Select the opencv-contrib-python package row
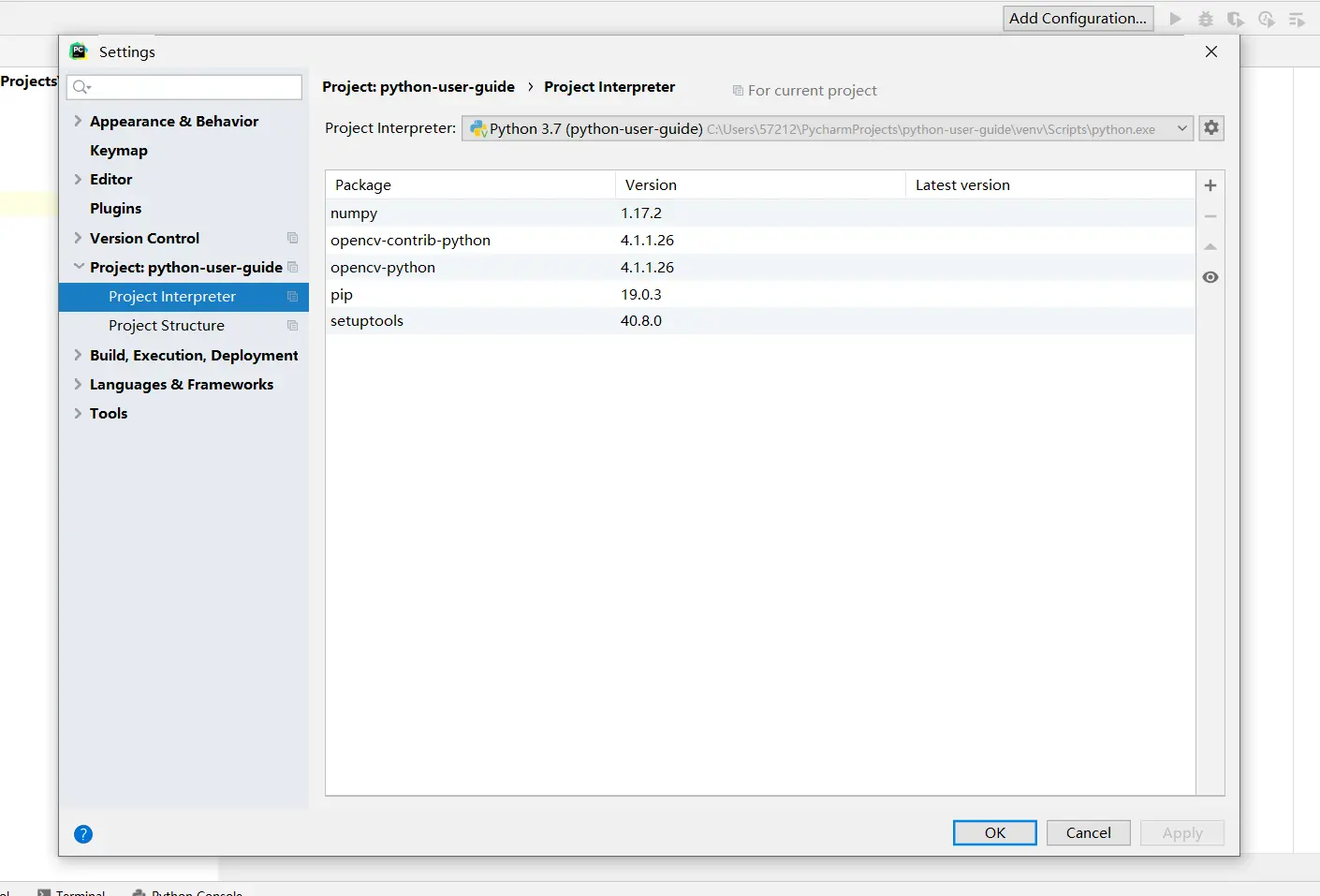The height and width of the screenshot is (896, 1320). (760, 241)
